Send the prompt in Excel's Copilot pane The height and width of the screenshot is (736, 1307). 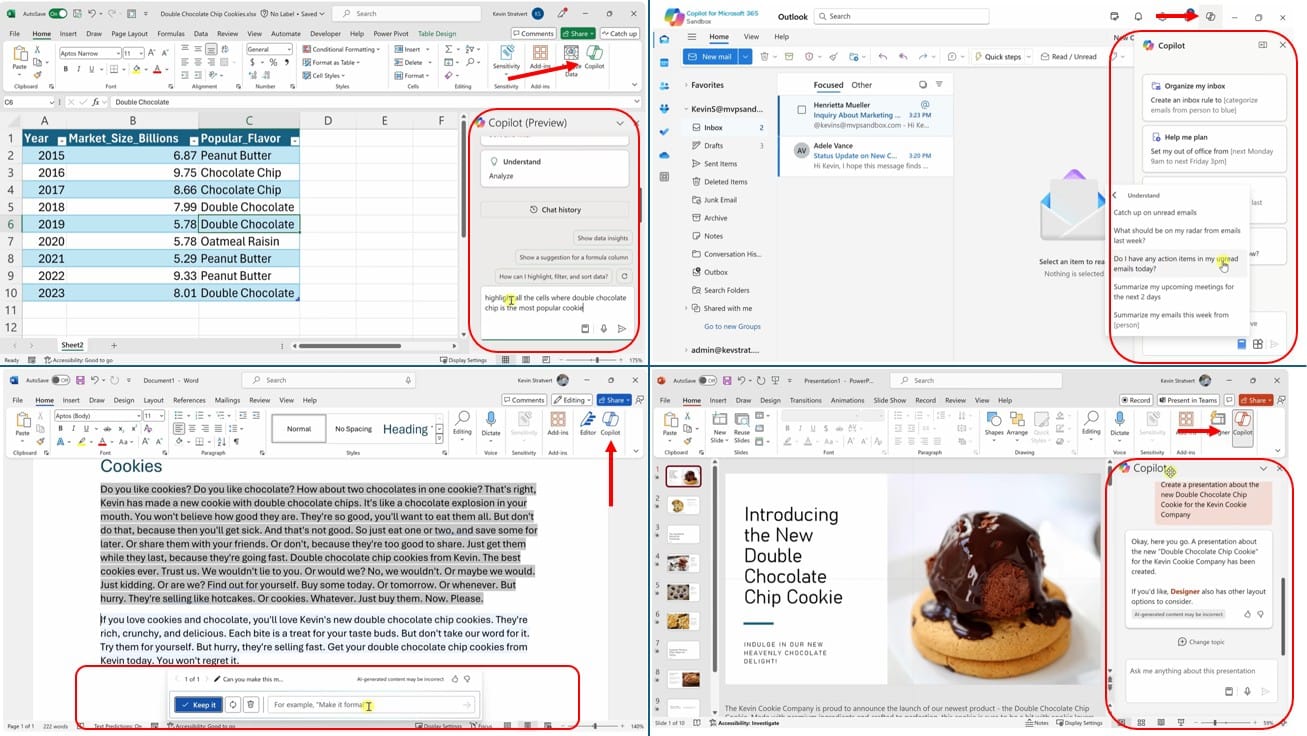(x=621, y=329)
